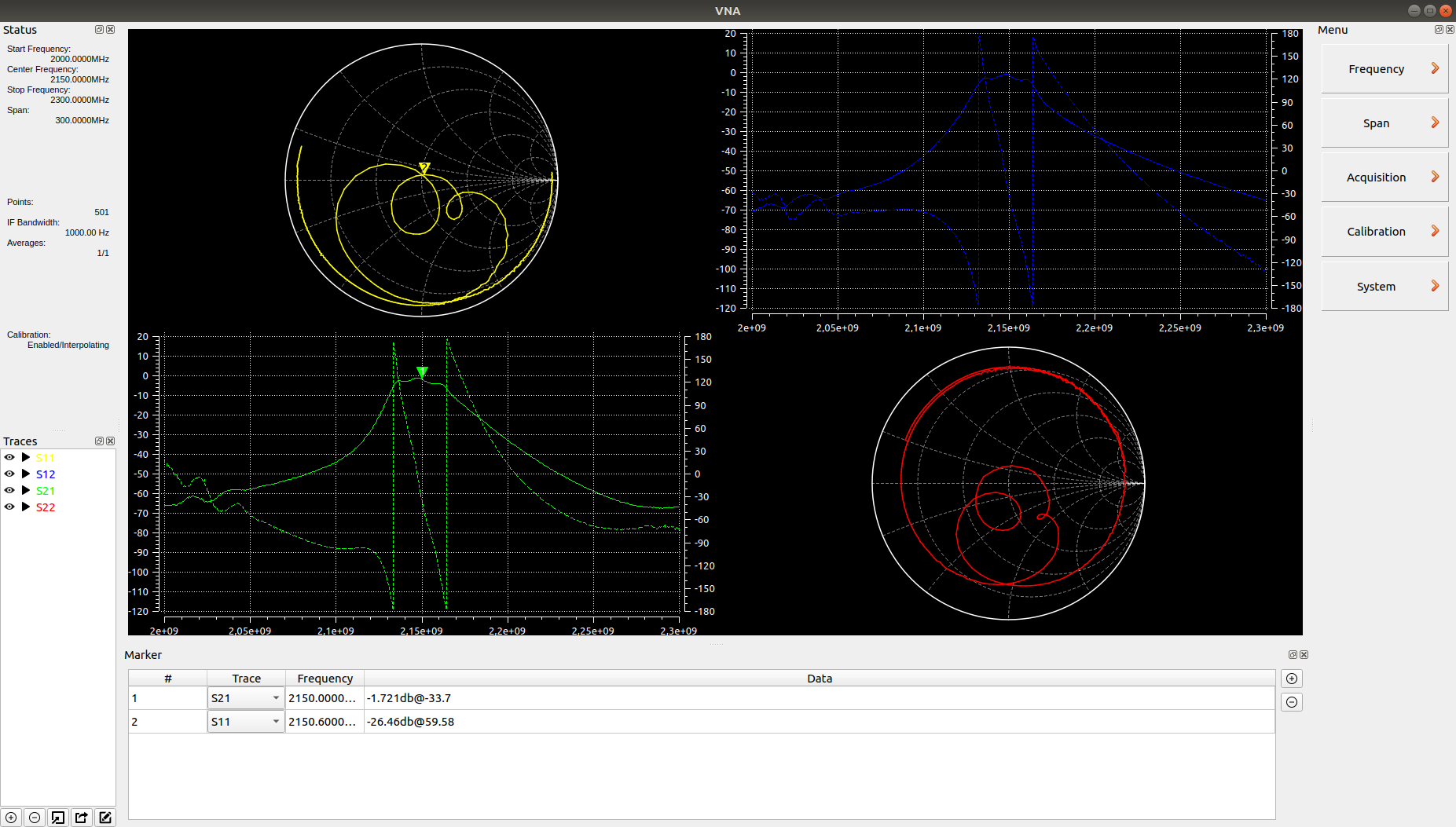Viewport: 1456px width, 827px height.
Task: Click the Stop Frequency value 2300.0000MHz
Action: click(x=80, y=100)
